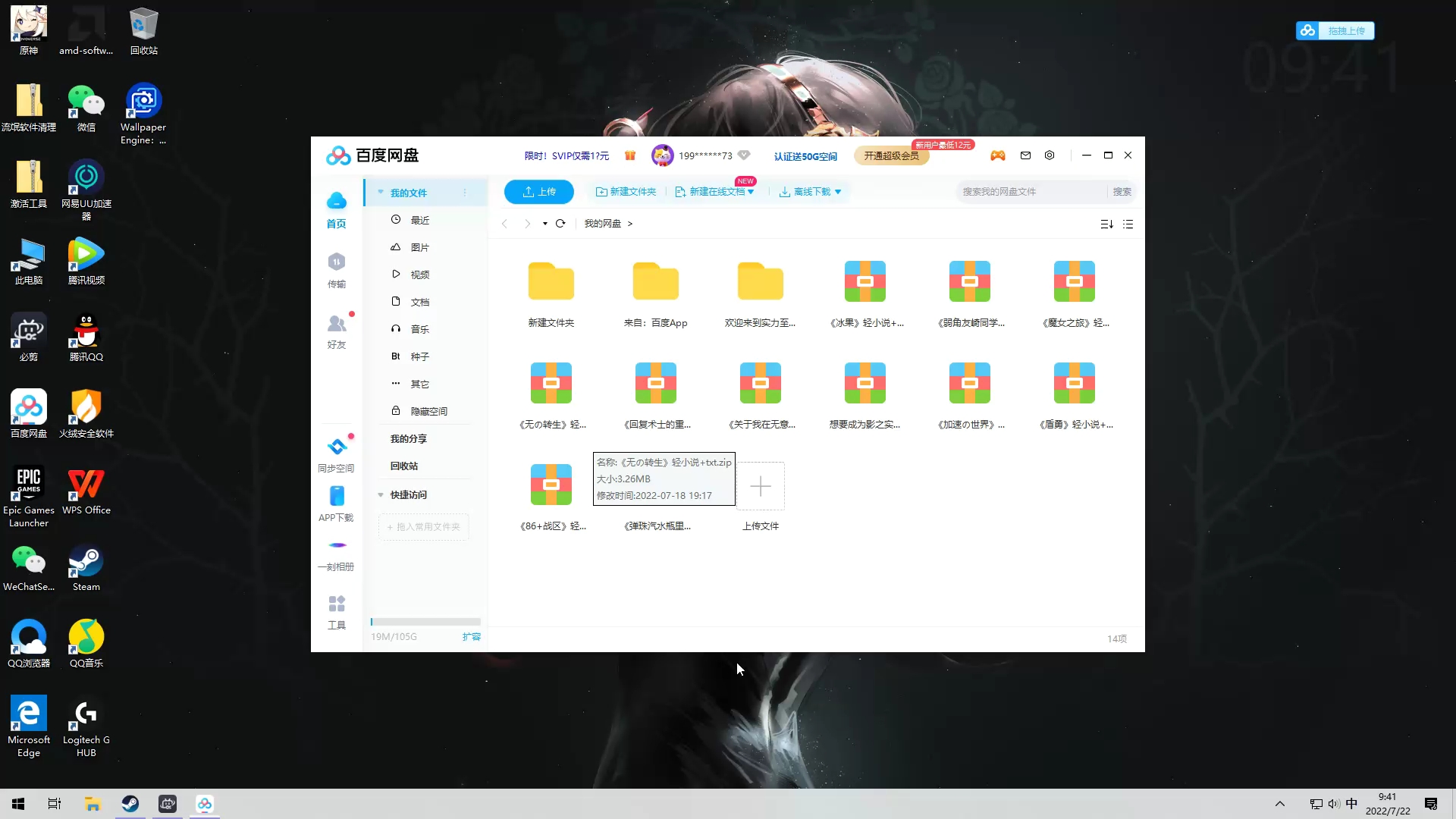
Task: Go forward with the right arrow navigation icon
Action: click(528, 224)
